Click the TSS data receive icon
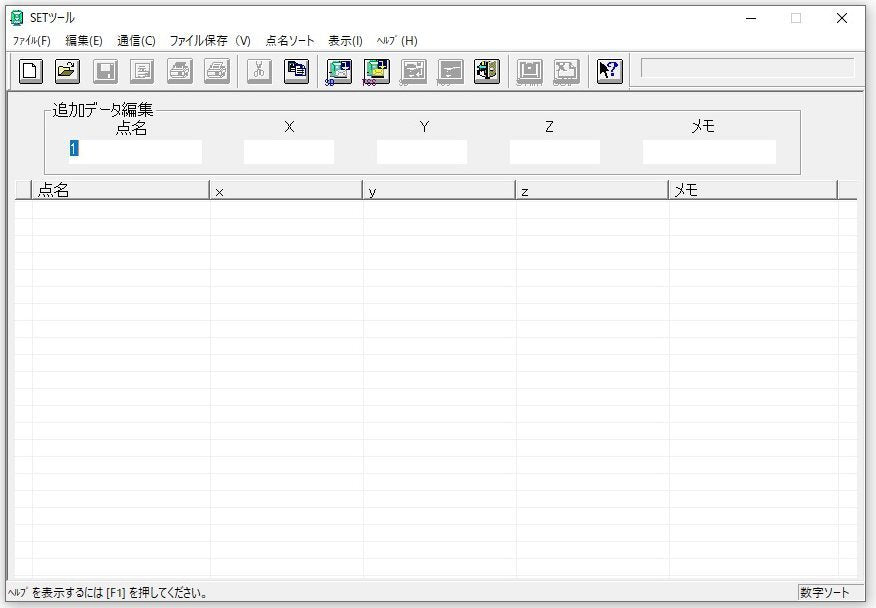 (x=376, y=71)
